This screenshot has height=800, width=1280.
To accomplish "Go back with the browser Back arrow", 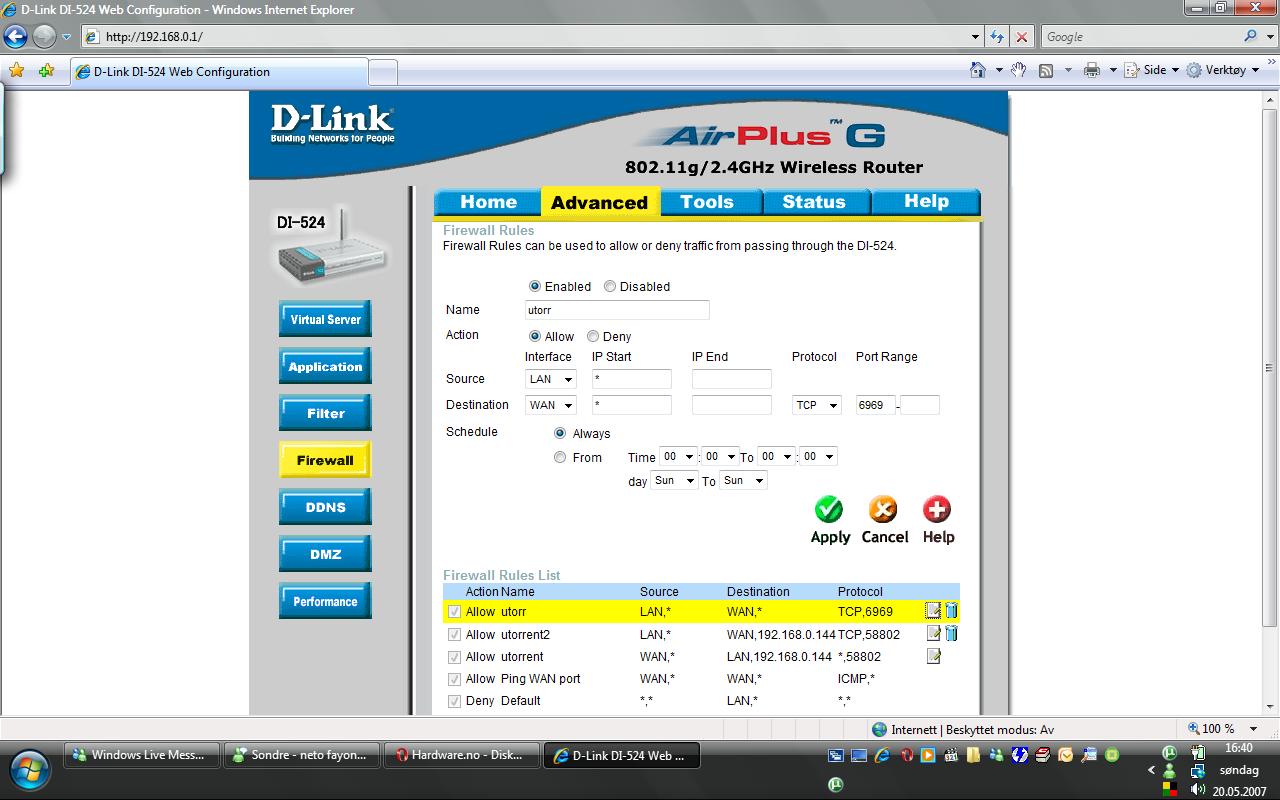I will tap(15, 37).
